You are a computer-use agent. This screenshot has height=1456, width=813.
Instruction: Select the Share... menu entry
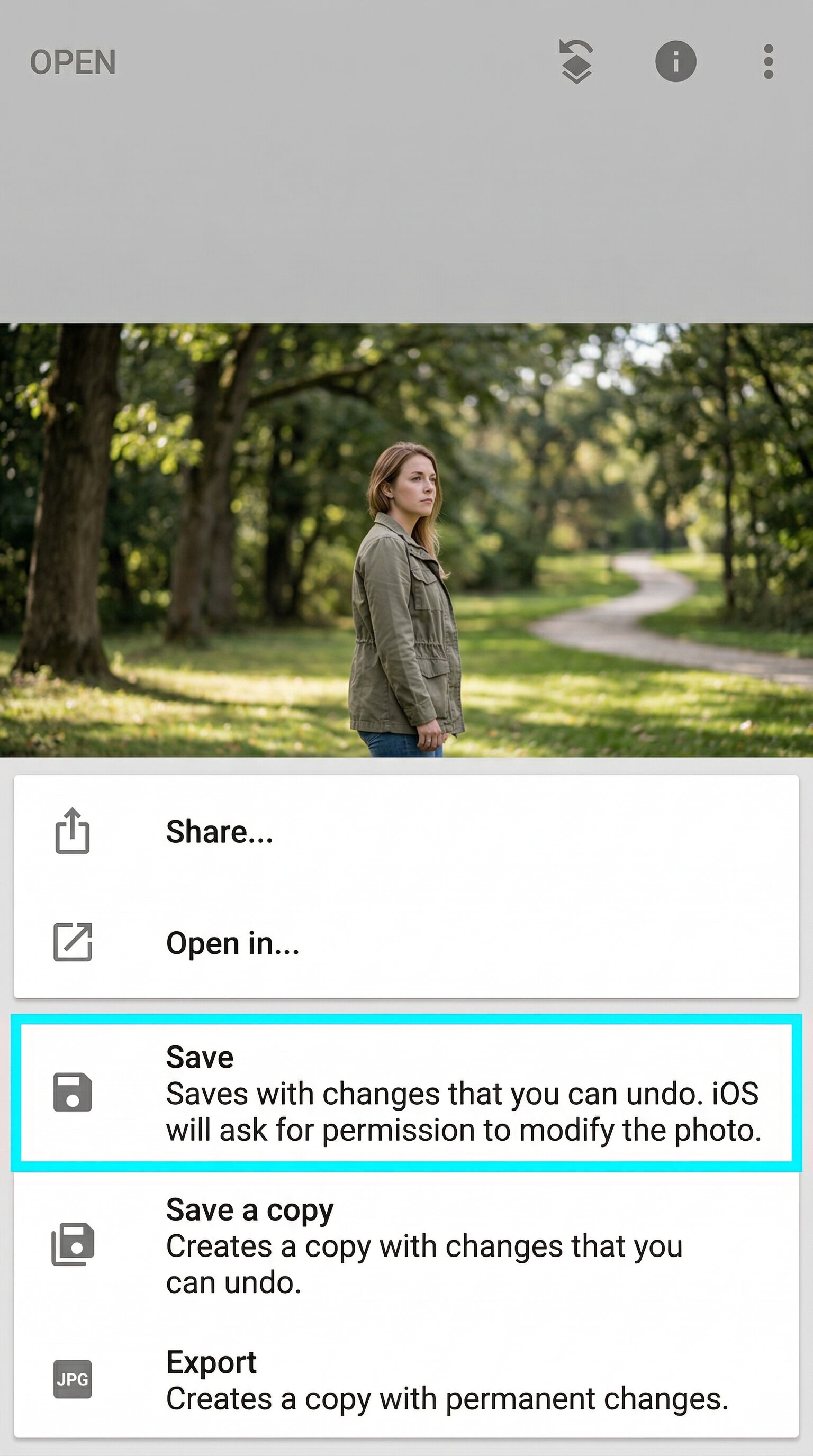(x=406, y=832)
